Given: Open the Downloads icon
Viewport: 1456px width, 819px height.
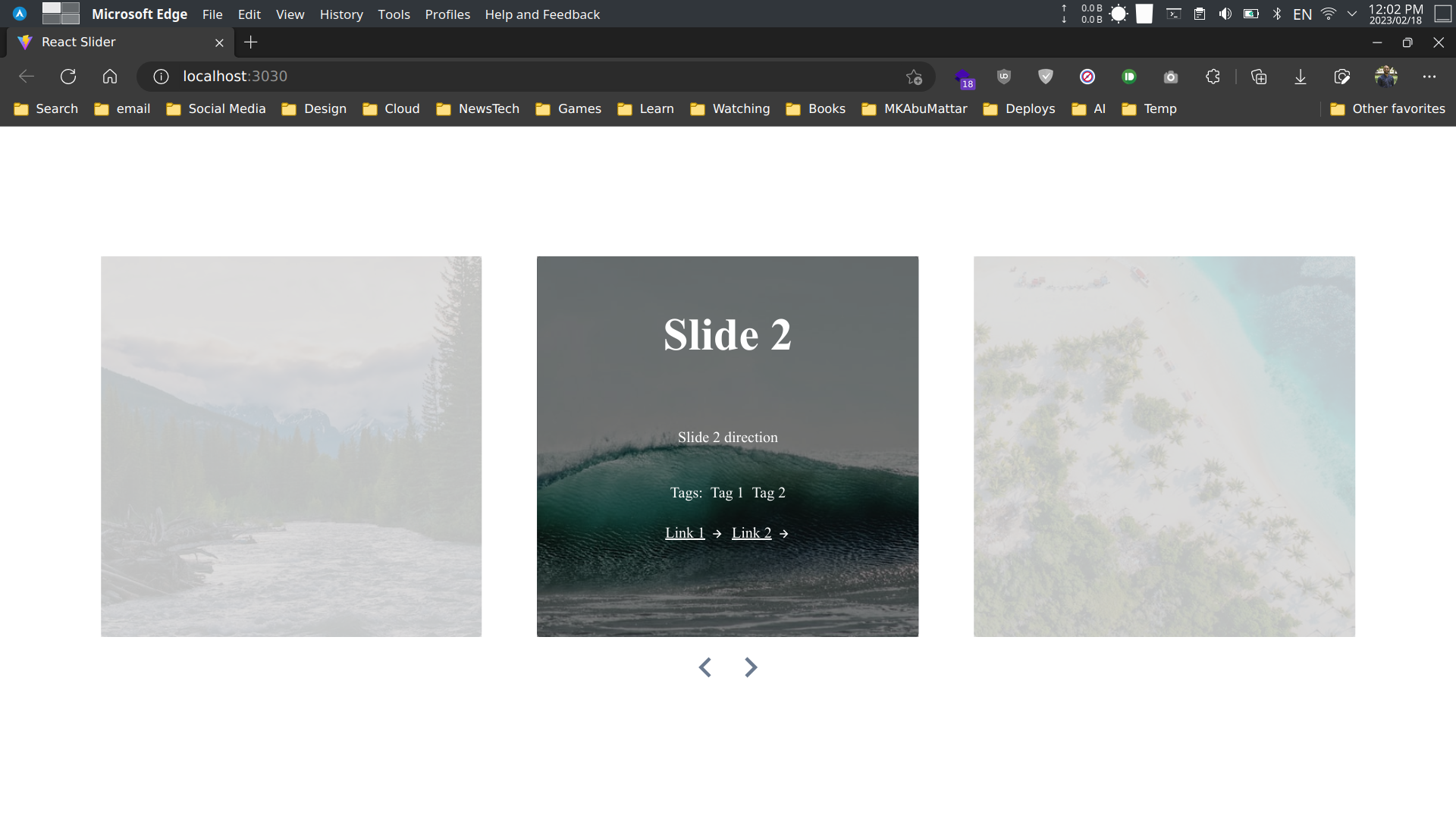Looking at the screenshot, I should [x=1300, y=77].
